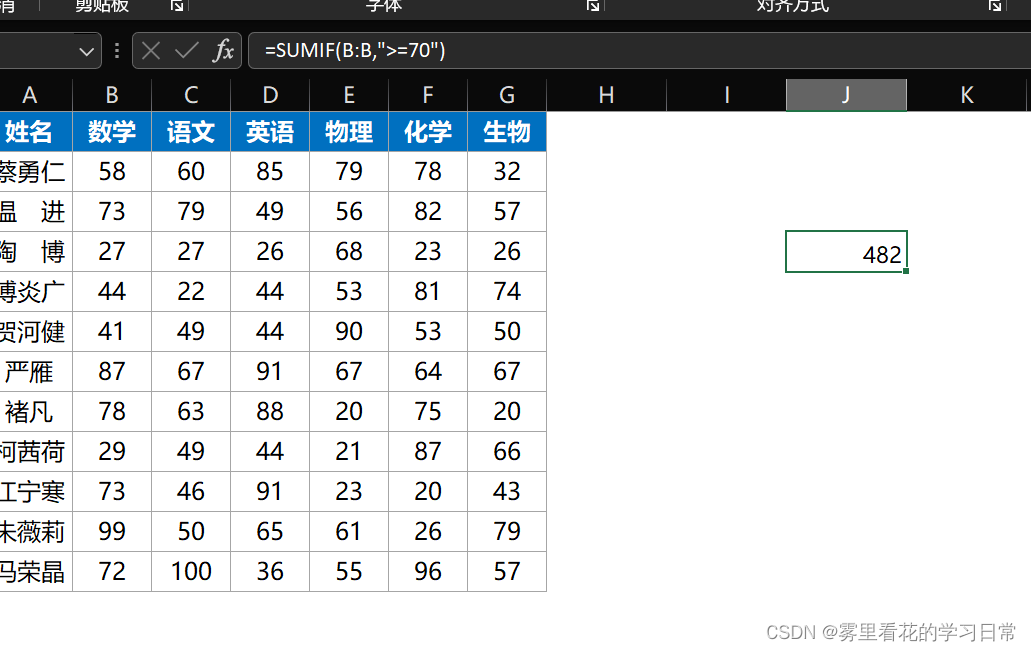This screenshot has height=651, width=1031.
Task: Click the fill handle of the selected cell
Action: coord(908,270)
